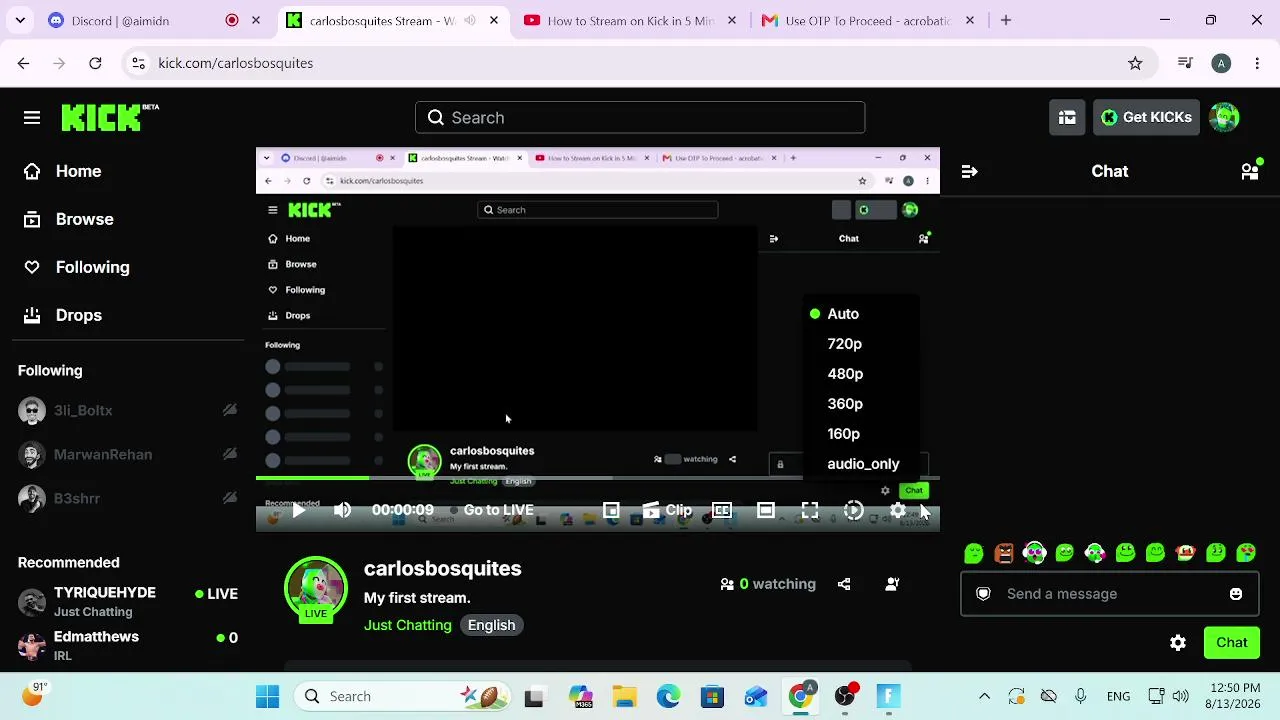Click the Send a message chat input
1280x720 pixels.
click(x=1108, y=594)
